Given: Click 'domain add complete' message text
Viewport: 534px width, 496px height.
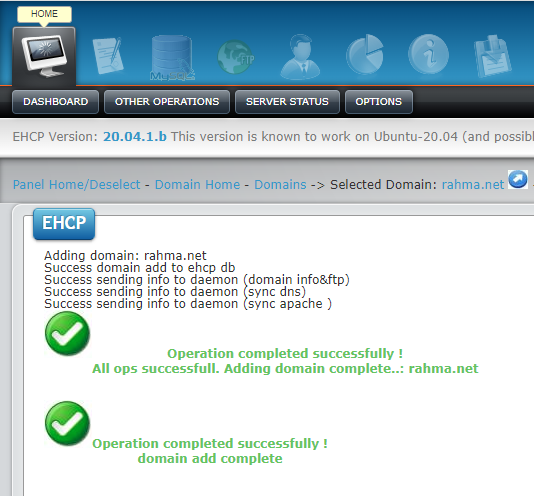Looking at the screenshot, I should pos(210,459).
